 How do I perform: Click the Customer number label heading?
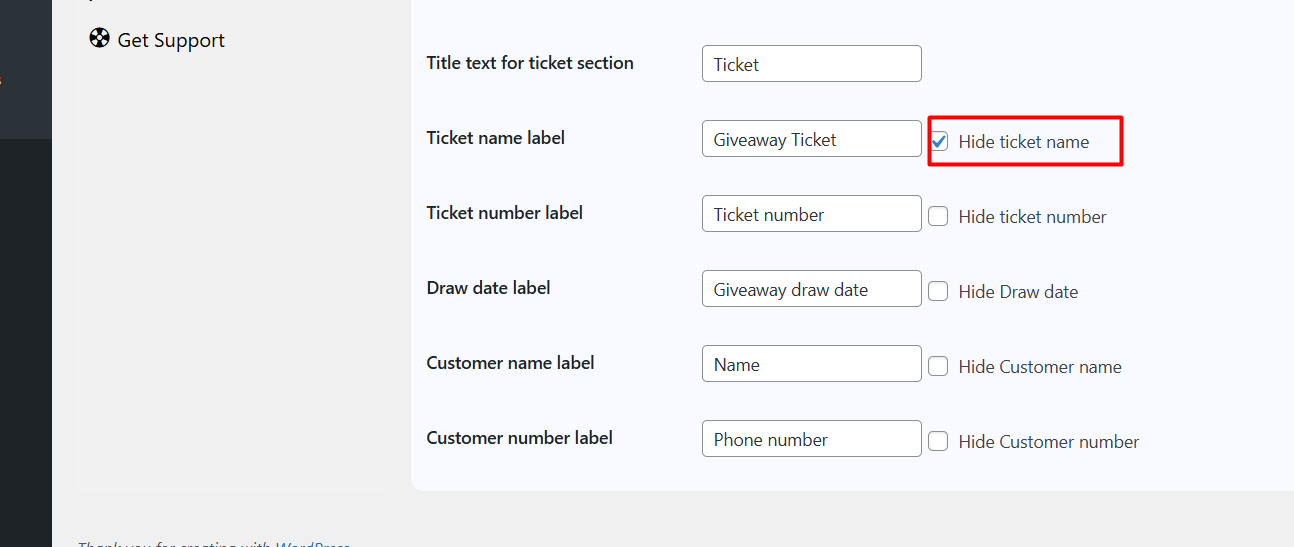click(519, 438)
